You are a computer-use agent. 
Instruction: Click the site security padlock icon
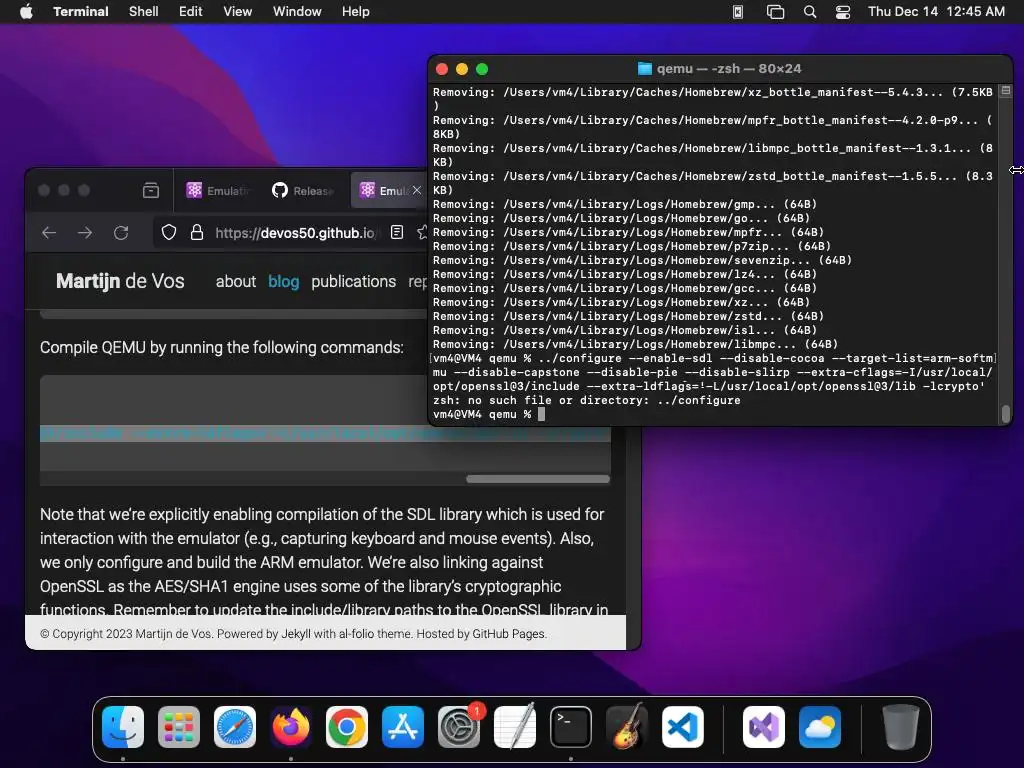tap(197, 232)
